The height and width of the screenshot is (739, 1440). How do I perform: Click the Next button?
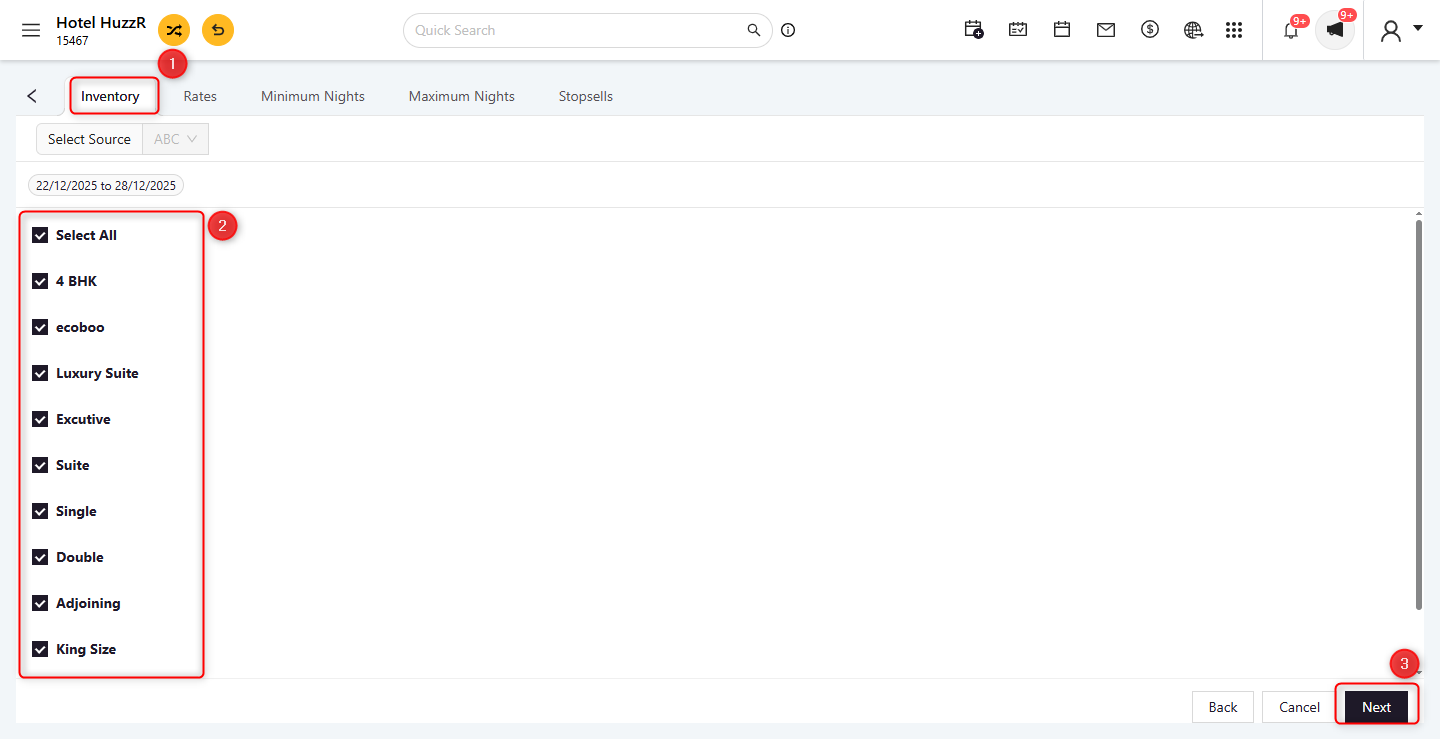click(1376, 707)
